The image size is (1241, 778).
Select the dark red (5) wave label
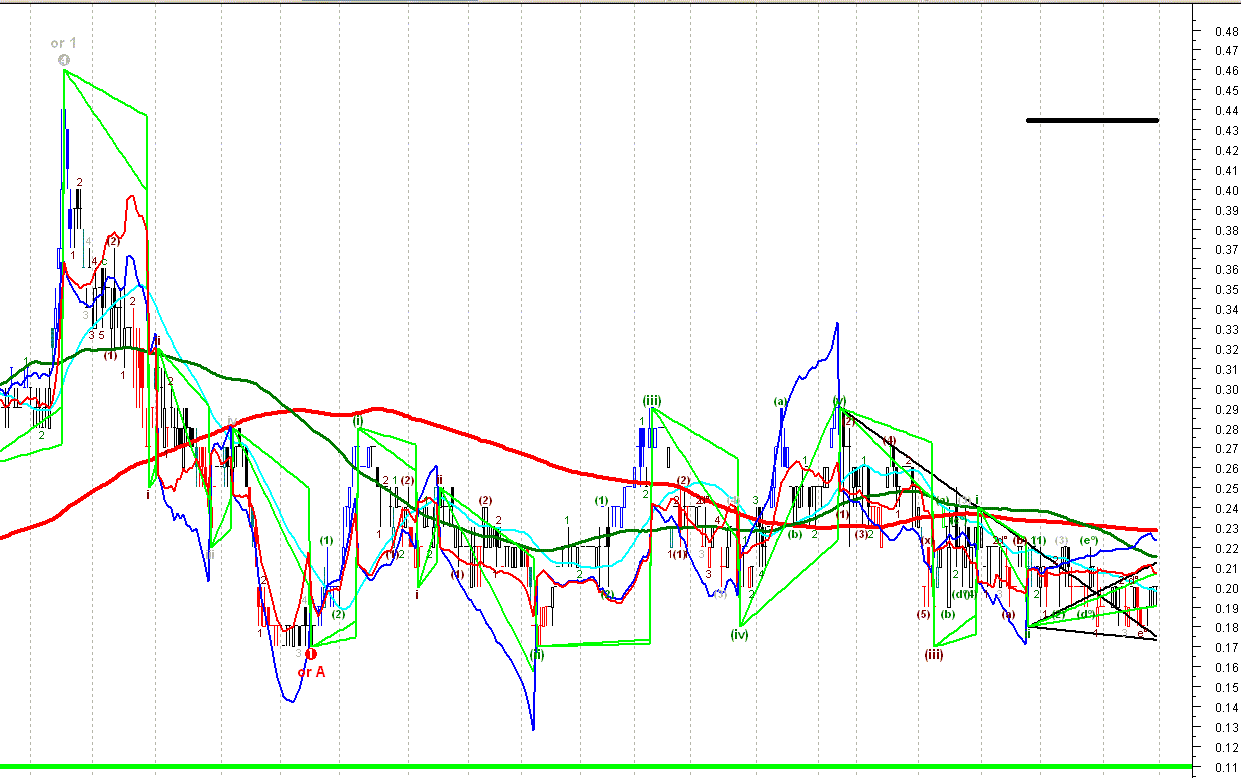point(923,614)
